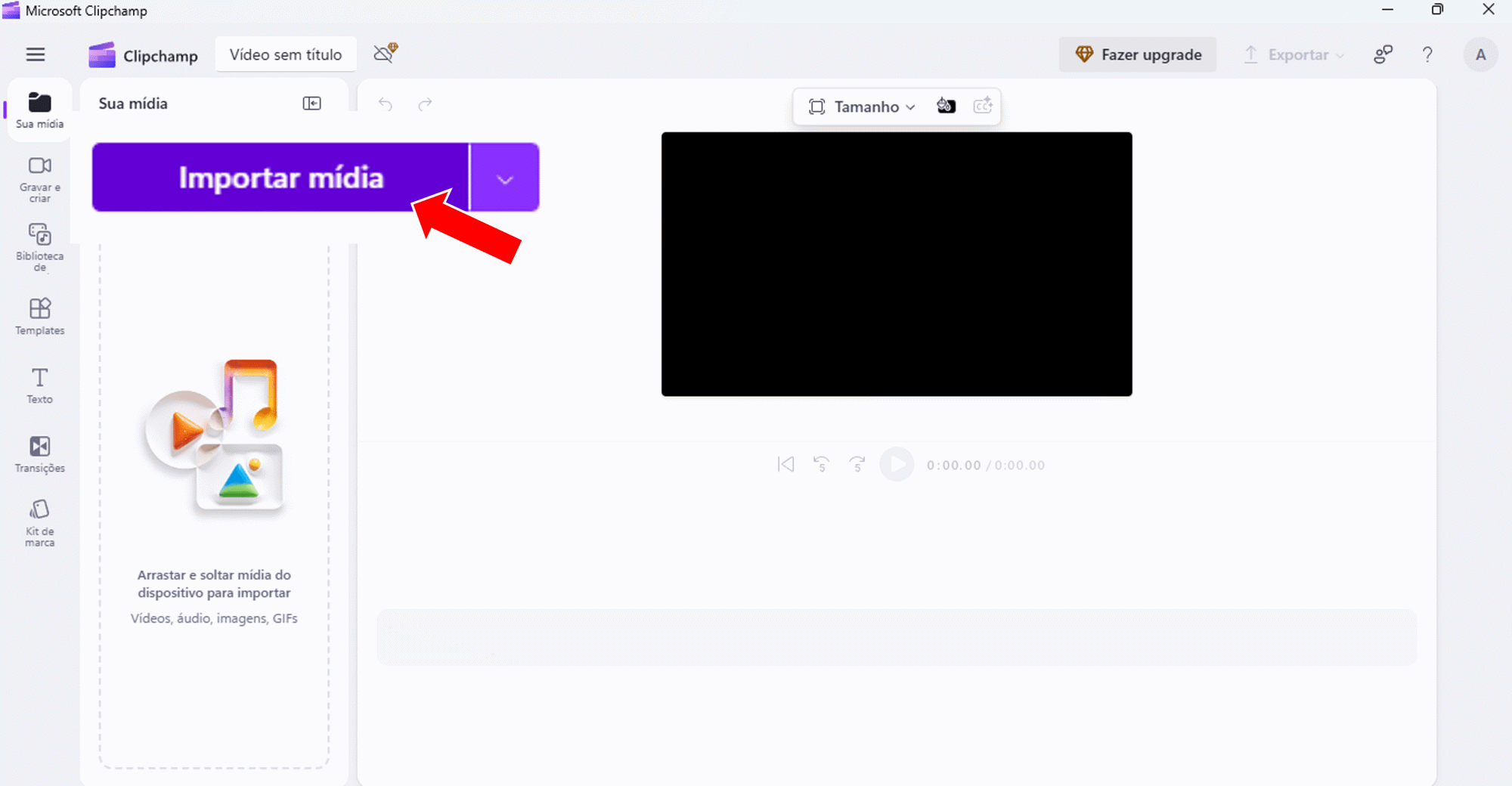1512x786 pixels.
Task: Open the help question mark icon
Action: pyautogui.click(x=1427, y=55)
